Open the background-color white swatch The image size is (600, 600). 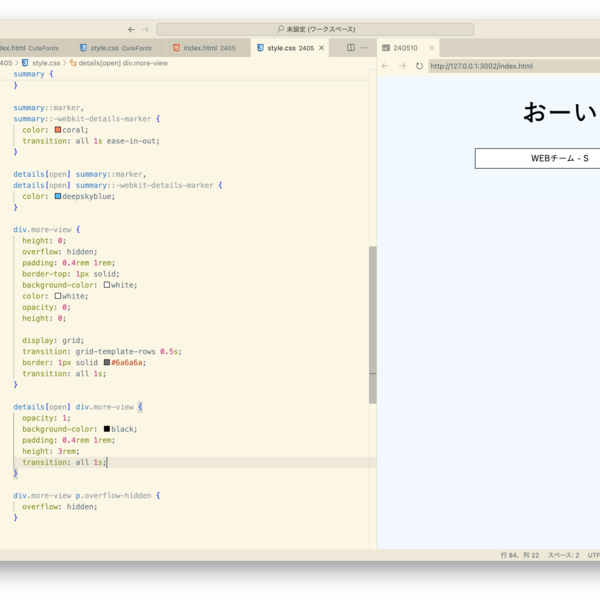point(107,285)
